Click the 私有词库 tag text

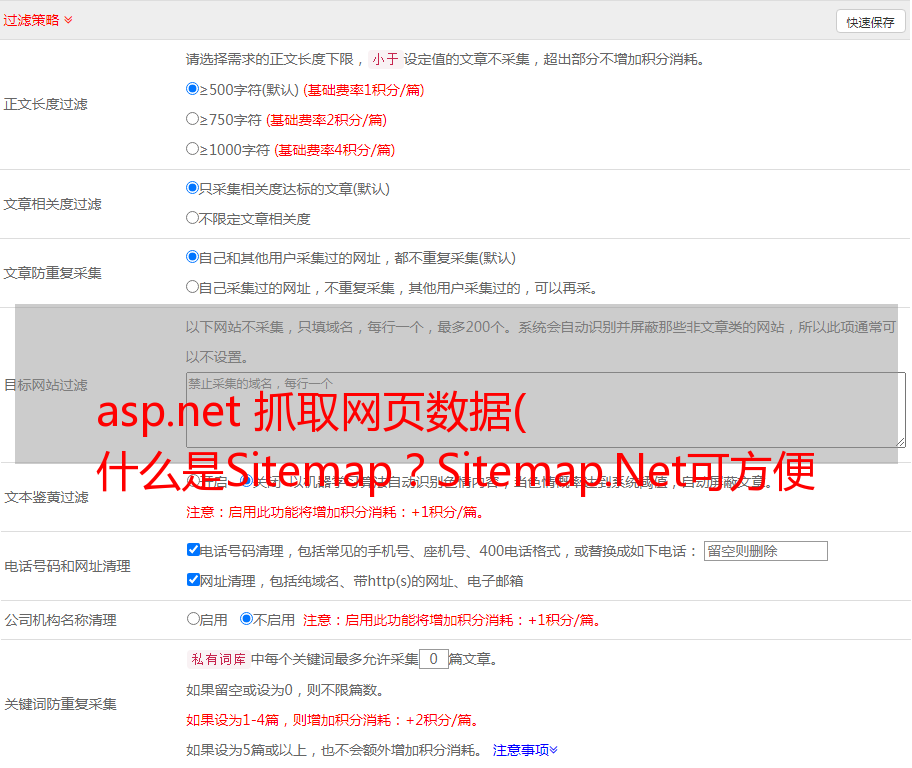click(219, 659)
